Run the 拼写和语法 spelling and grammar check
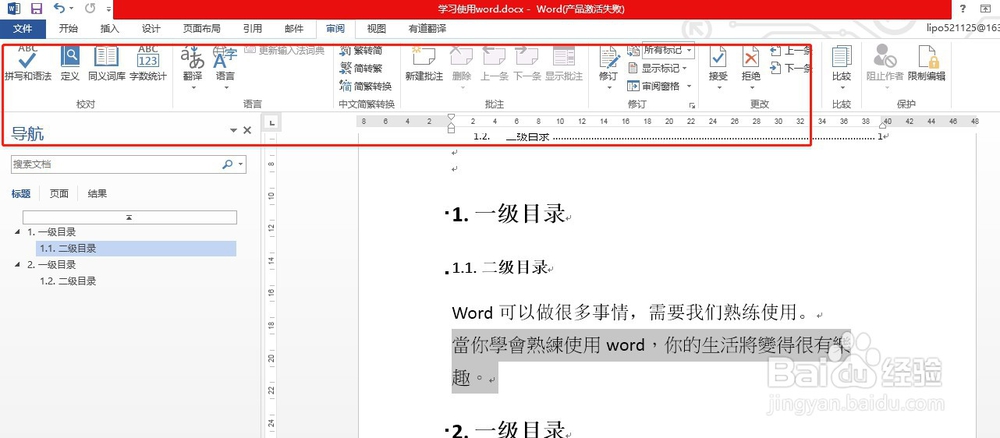 27,63
